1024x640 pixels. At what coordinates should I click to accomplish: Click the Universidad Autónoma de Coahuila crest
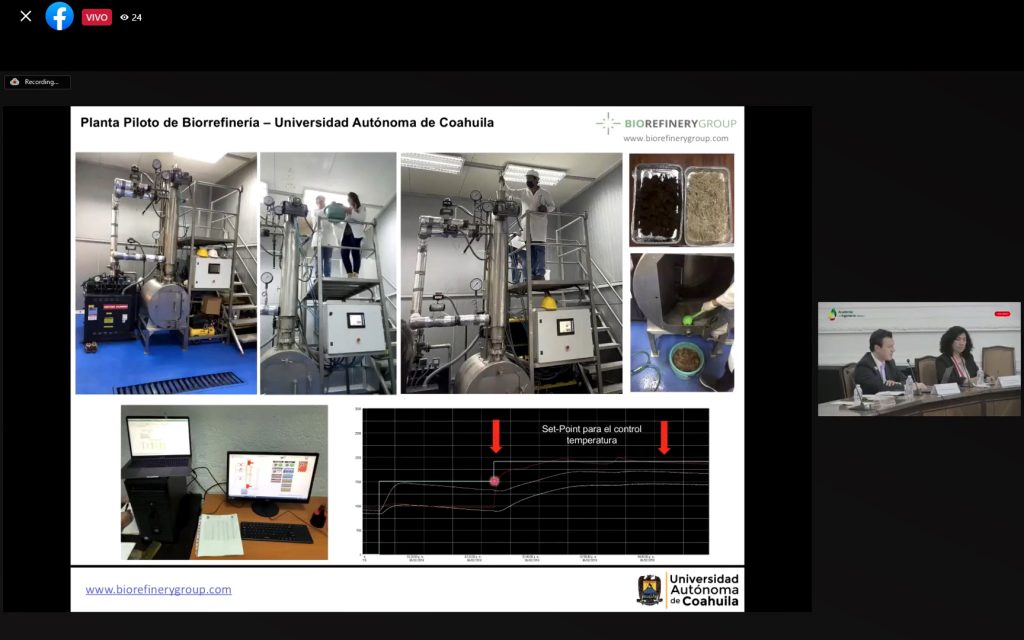pos(650,590)
